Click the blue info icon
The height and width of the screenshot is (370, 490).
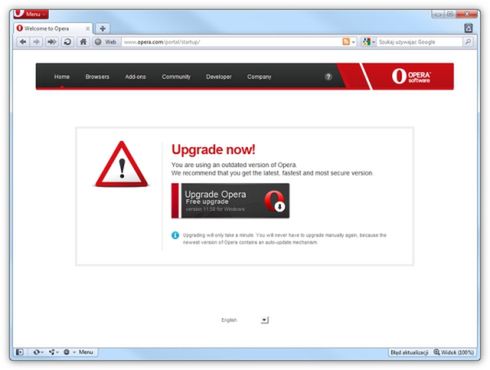tap(175, 235)
